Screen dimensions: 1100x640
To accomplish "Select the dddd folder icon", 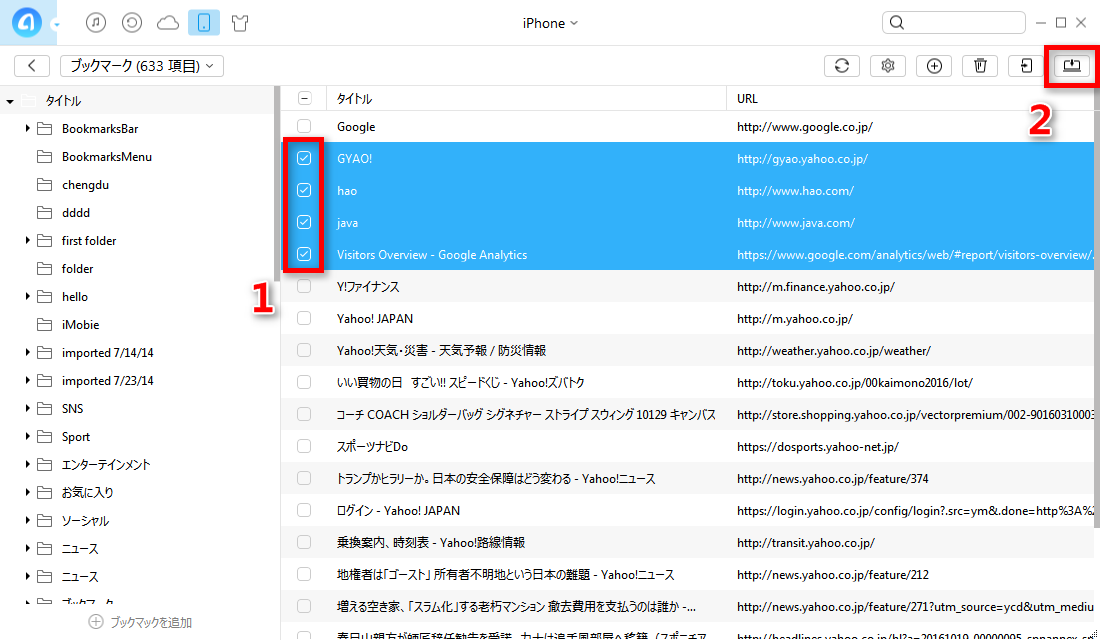I will point(44,213).
